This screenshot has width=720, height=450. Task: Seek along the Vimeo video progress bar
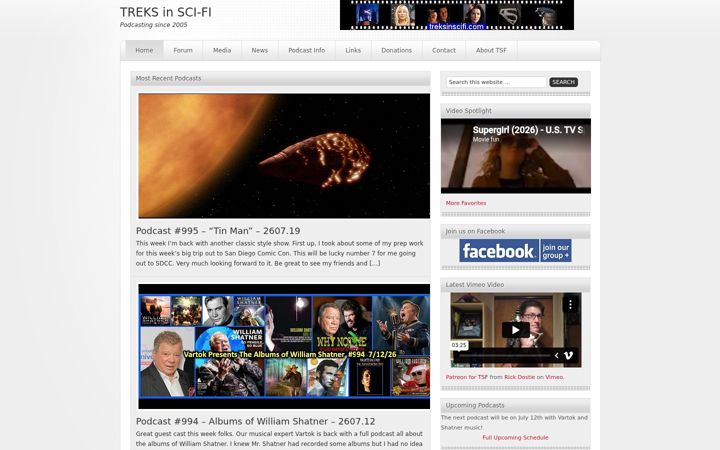(x=505, y=356)
